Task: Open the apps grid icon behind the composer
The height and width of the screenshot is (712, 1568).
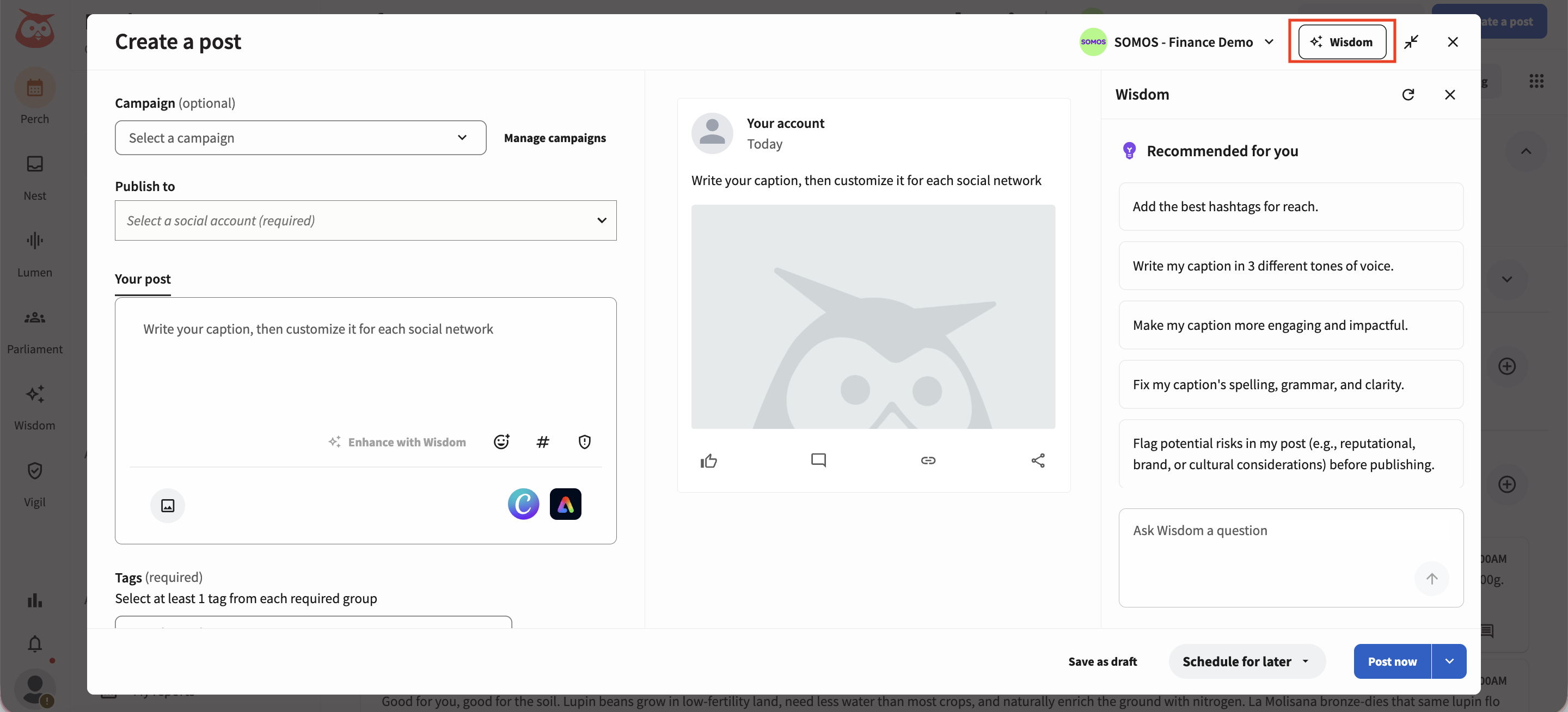Action: [x=1536, y=81]
